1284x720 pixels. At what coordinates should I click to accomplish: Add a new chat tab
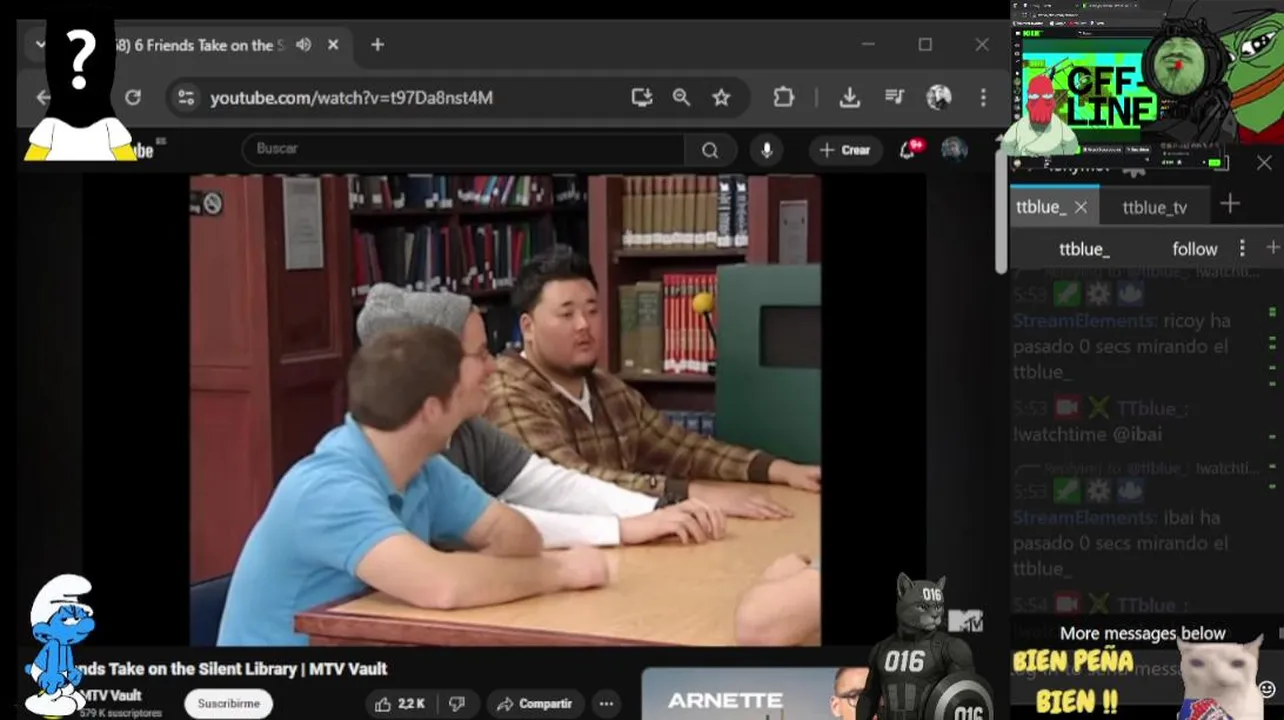(x=1230, y=204)
